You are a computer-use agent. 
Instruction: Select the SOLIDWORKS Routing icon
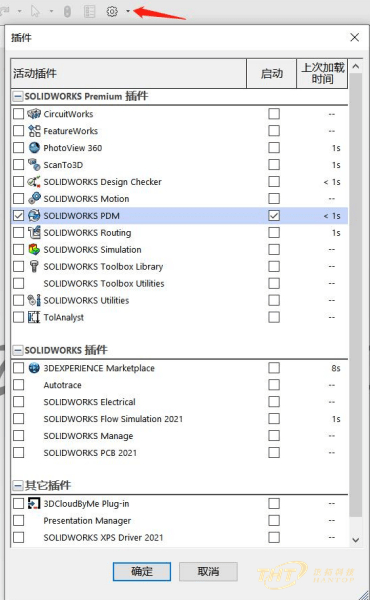(x=34, y=232)
